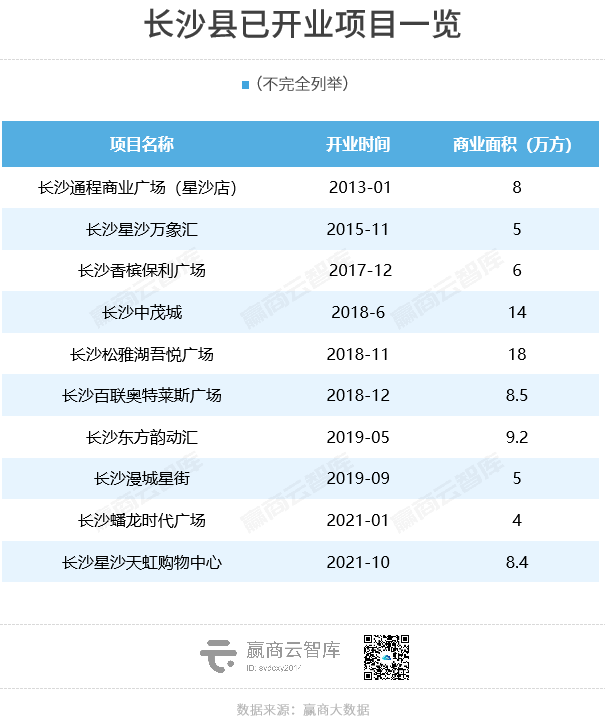
Task: Select 长沙中茂城 project name
Action: coord(142,313)
